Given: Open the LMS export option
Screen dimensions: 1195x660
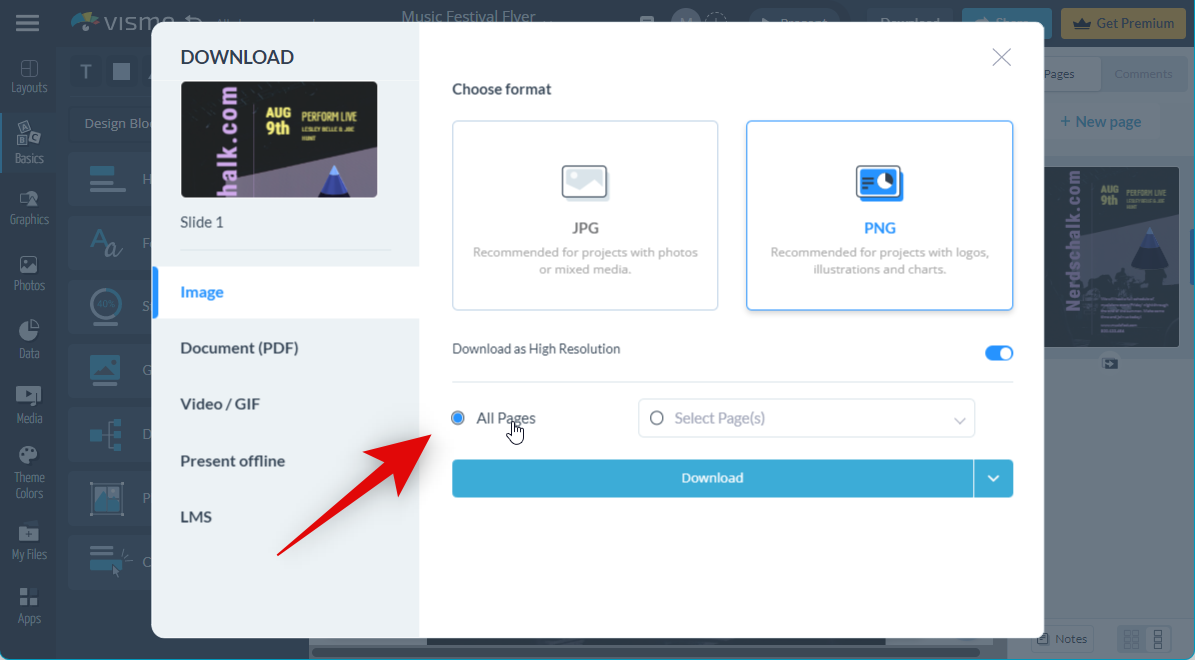Looking at the screenshot, I should tap(196, 517).
